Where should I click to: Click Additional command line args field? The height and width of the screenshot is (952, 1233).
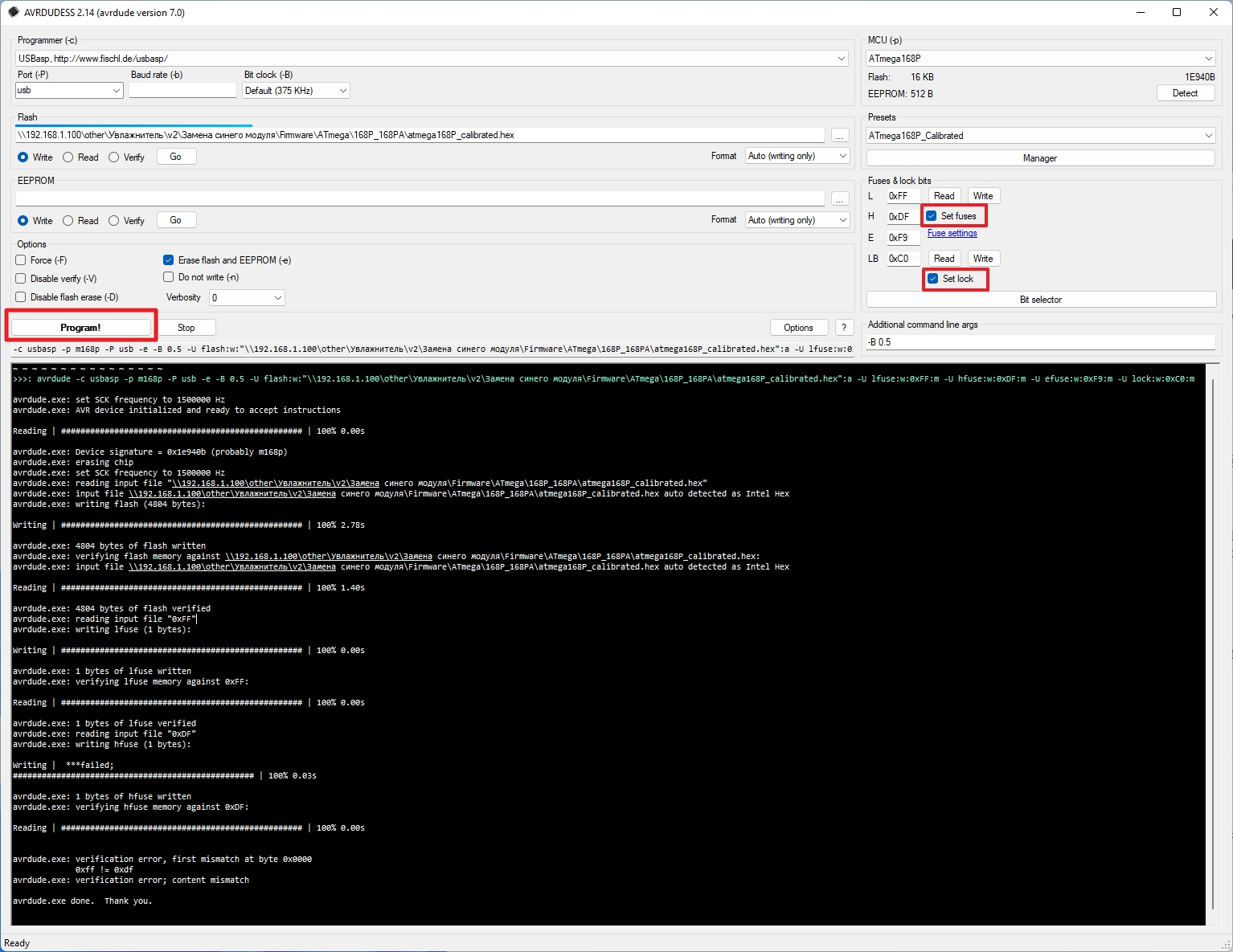1041,342
